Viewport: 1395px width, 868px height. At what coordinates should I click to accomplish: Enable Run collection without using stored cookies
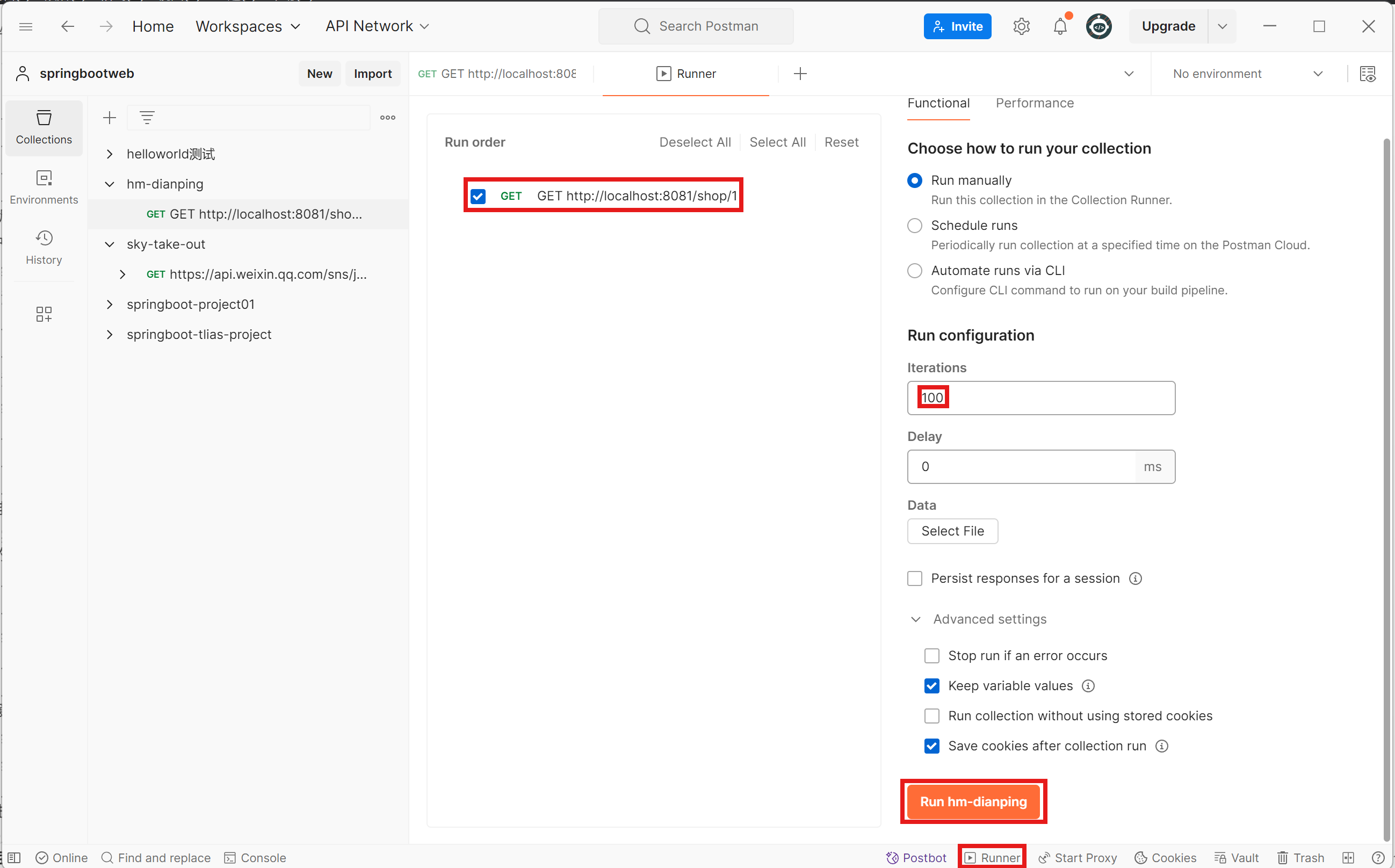[x=932, y=716]
